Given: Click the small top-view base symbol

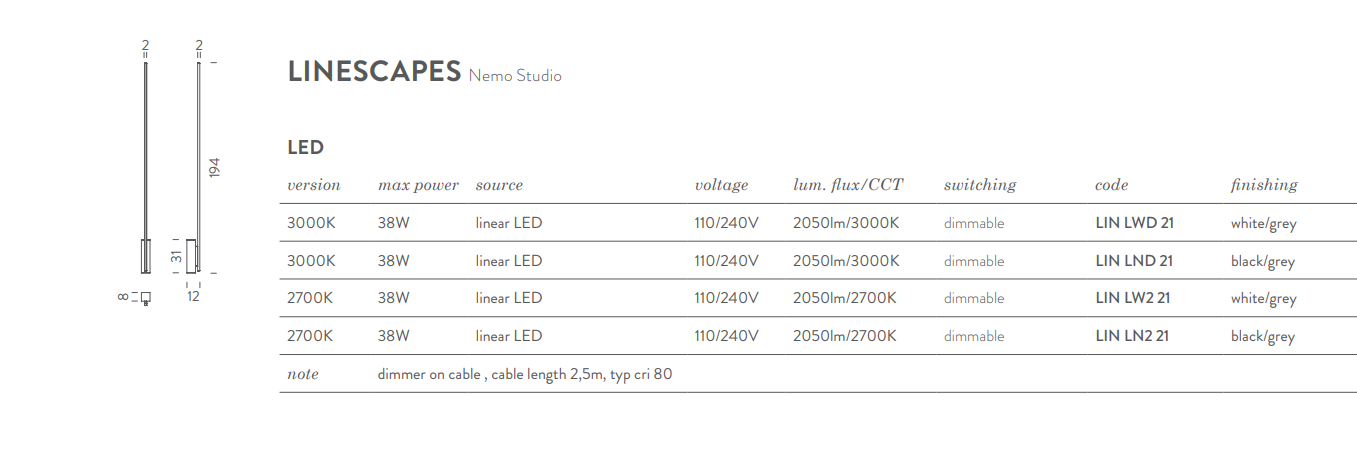Looking at the screenshot, I should click(x=146, y=297).
